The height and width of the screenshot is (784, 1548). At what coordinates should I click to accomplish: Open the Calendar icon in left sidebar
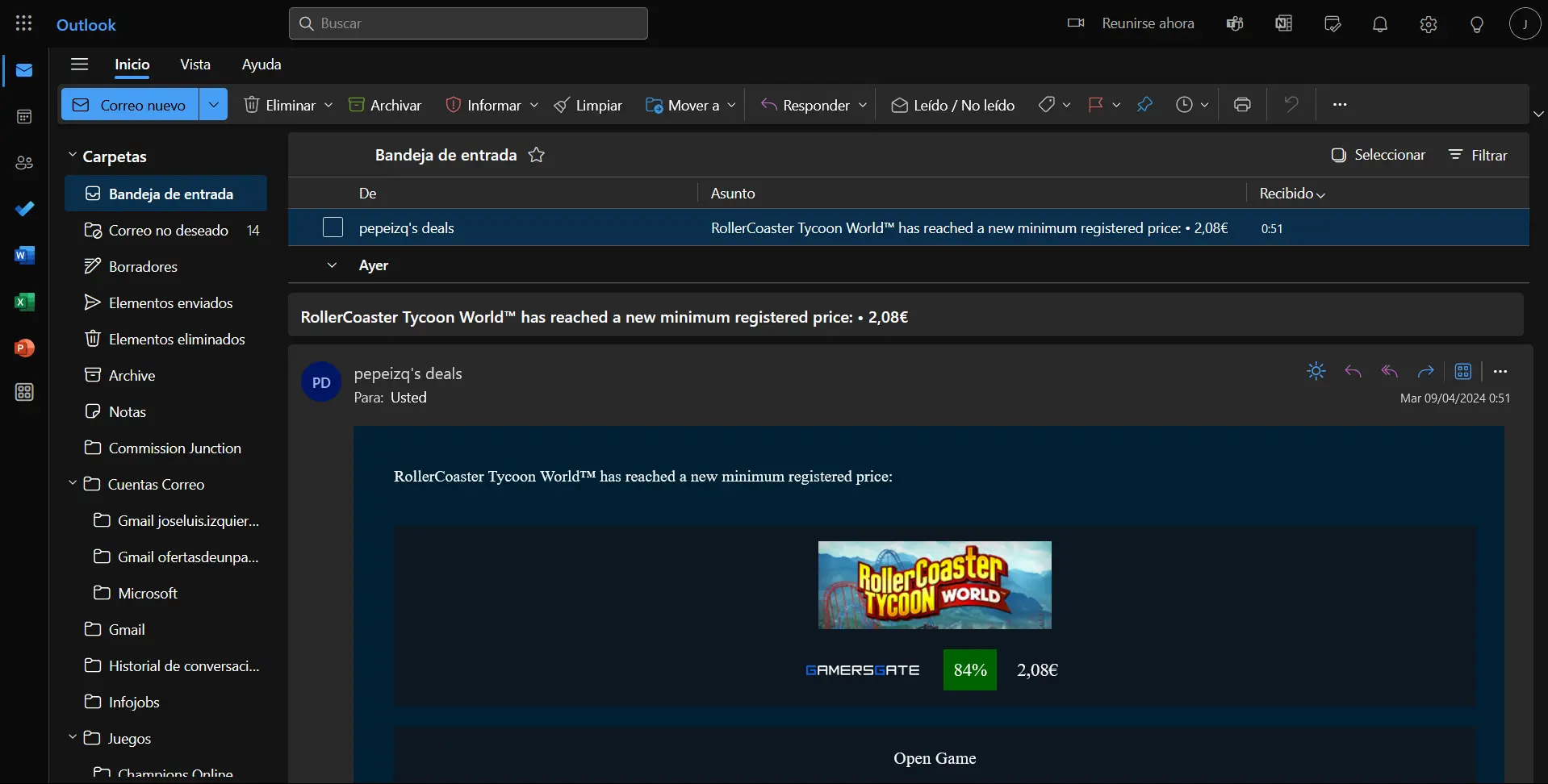point(24,117)
